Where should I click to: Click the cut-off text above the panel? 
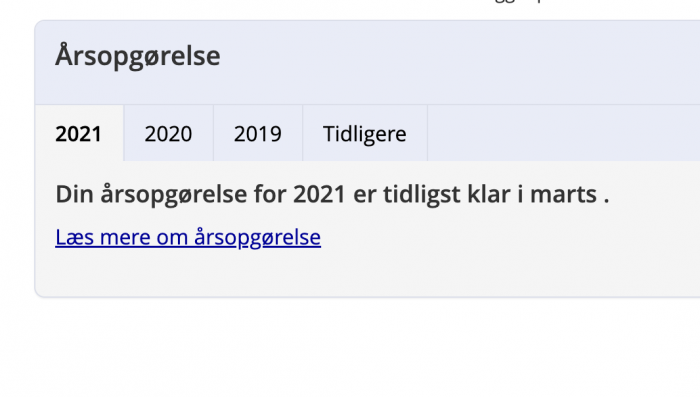point(520,2)
